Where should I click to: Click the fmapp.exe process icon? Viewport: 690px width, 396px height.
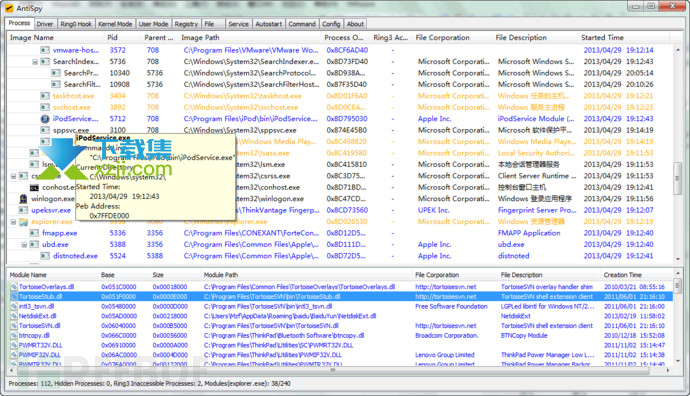tap(34, 233)
